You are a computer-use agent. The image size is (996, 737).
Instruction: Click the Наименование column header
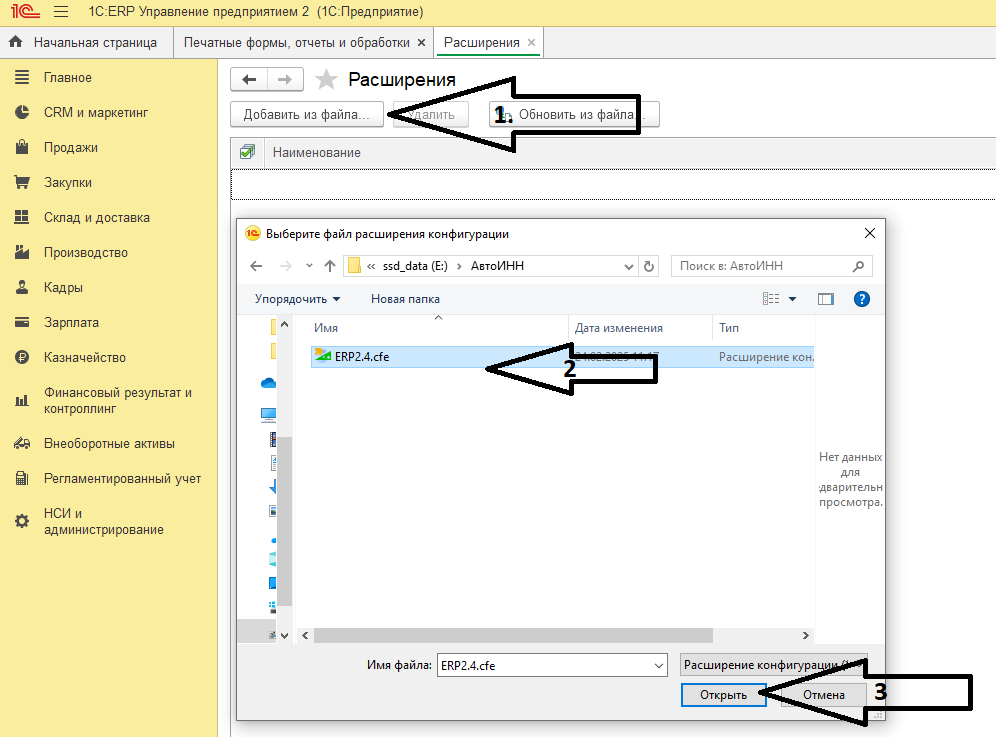pyautogui.click(x=316, y=152)
